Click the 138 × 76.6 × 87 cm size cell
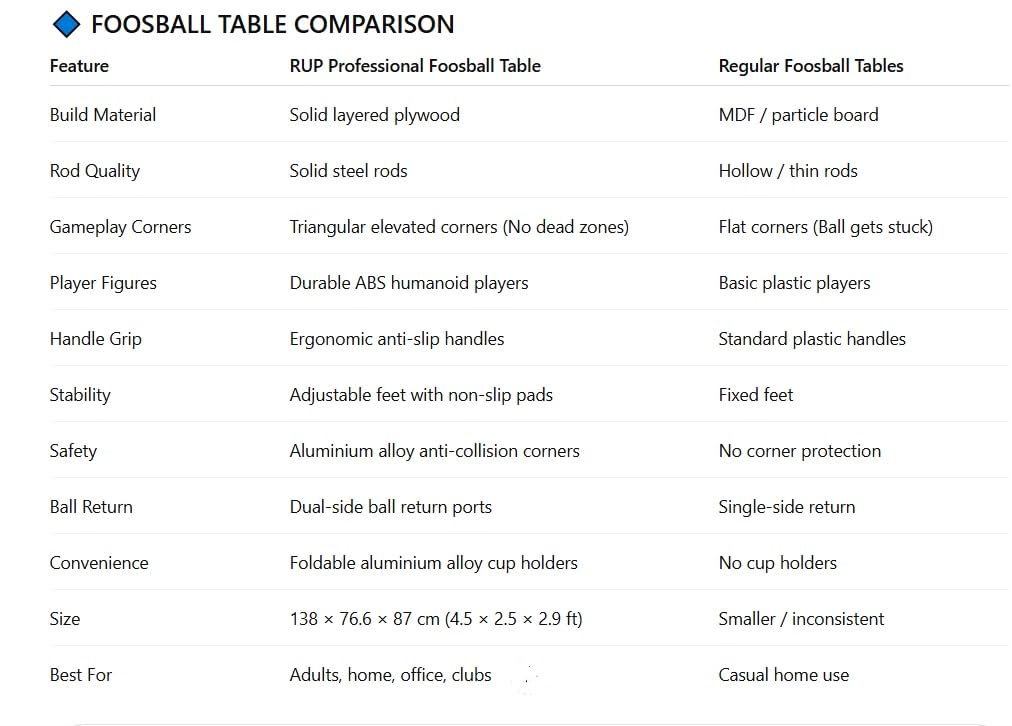 [436, 619]
